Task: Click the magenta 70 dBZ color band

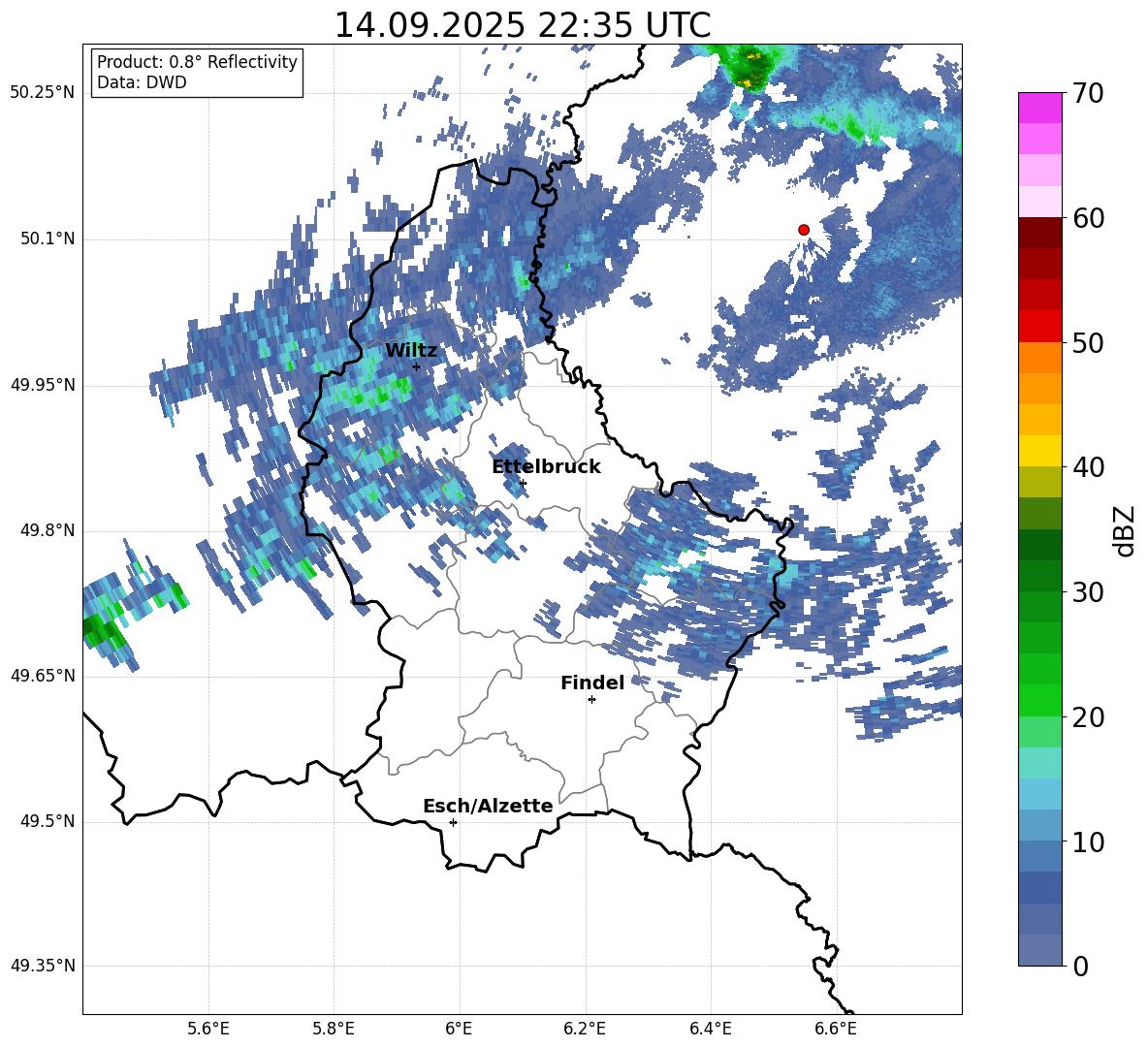Action: pyautogui.click(x=1039, y=108)
